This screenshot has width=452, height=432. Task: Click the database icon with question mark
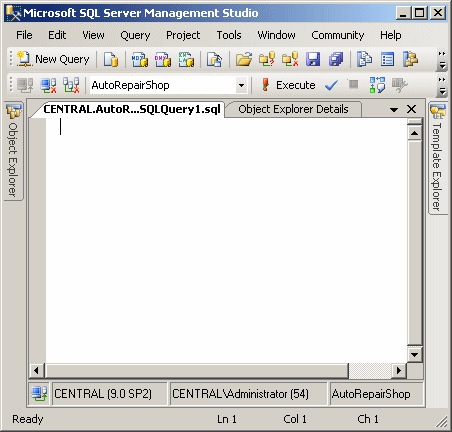(x=267, y=59)
